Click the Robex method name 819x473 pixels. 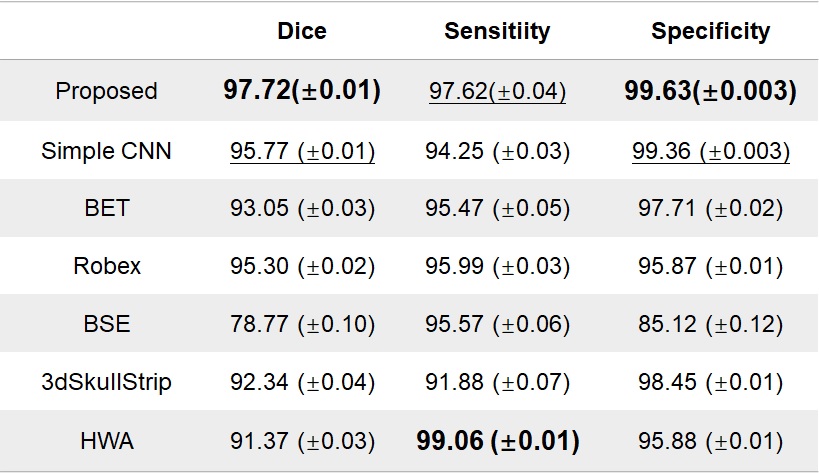coord(106,266)
